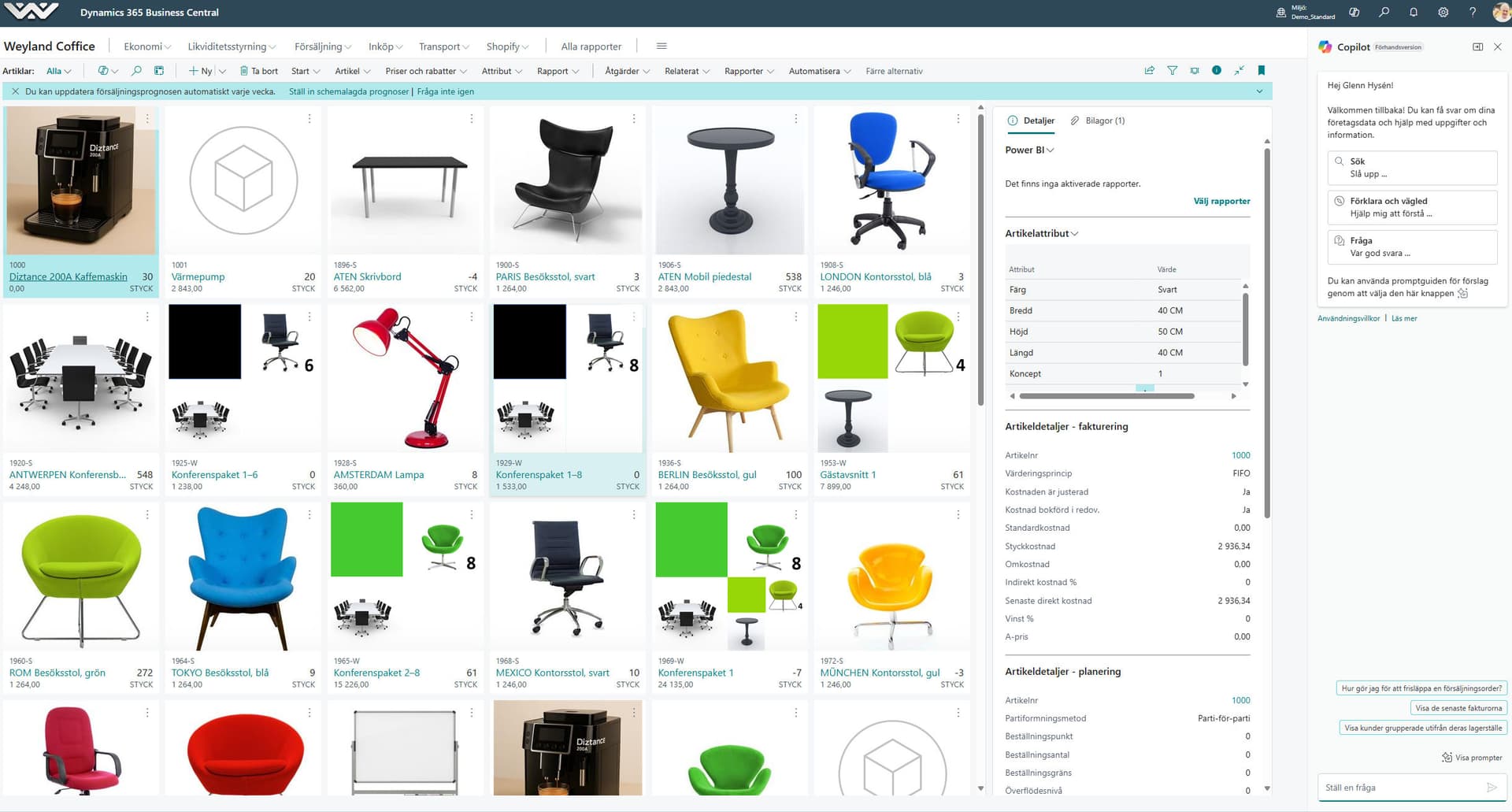Image resolution: width=1512 pixels, height=812 pixels.
Task: Click the collapse arrows icon in toolbar
Action: [1239, 71]
